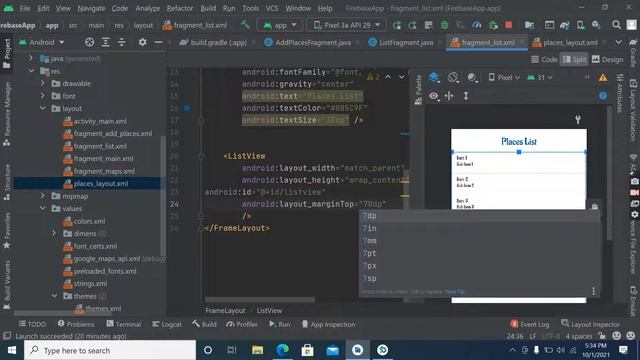
Task: Hide the Project tool window
Action: click(158, 42)
